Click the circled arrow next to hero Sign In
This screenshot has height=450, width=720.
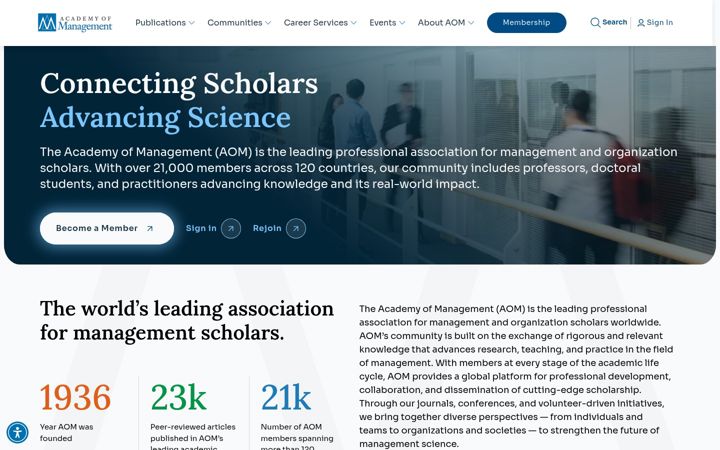(231, 228)
